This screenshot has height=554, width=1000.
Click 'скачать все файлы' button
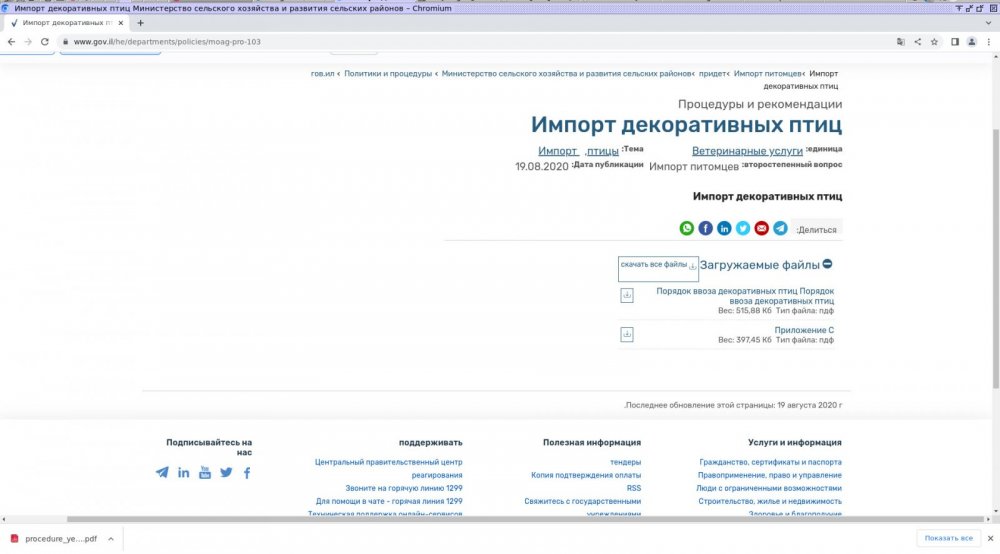pyautogui.click(x=658, y=266)
